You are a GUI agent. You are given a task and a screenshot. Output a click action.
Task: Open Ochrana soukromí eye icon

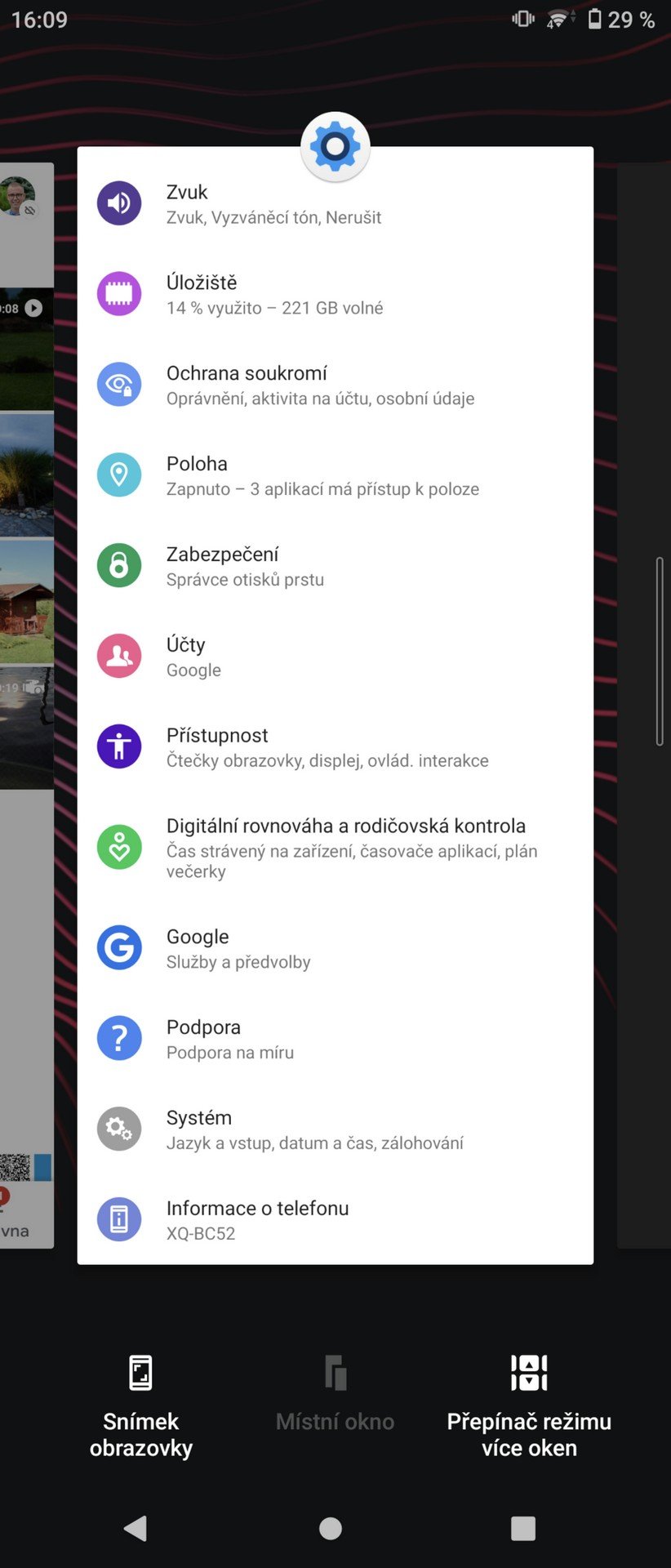[x=119, y=385]
